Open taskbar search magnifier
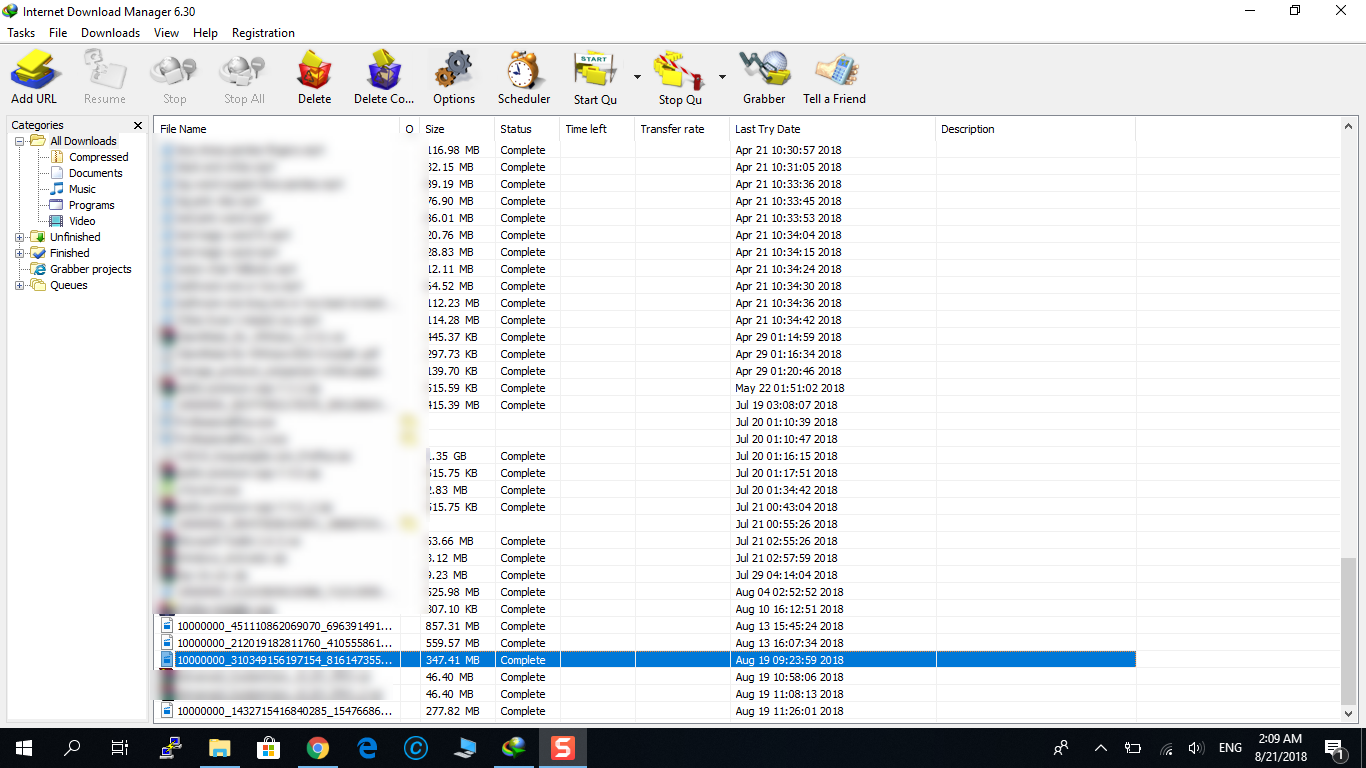Screen dimensions: 1366x768 click(x=72, y=748)
